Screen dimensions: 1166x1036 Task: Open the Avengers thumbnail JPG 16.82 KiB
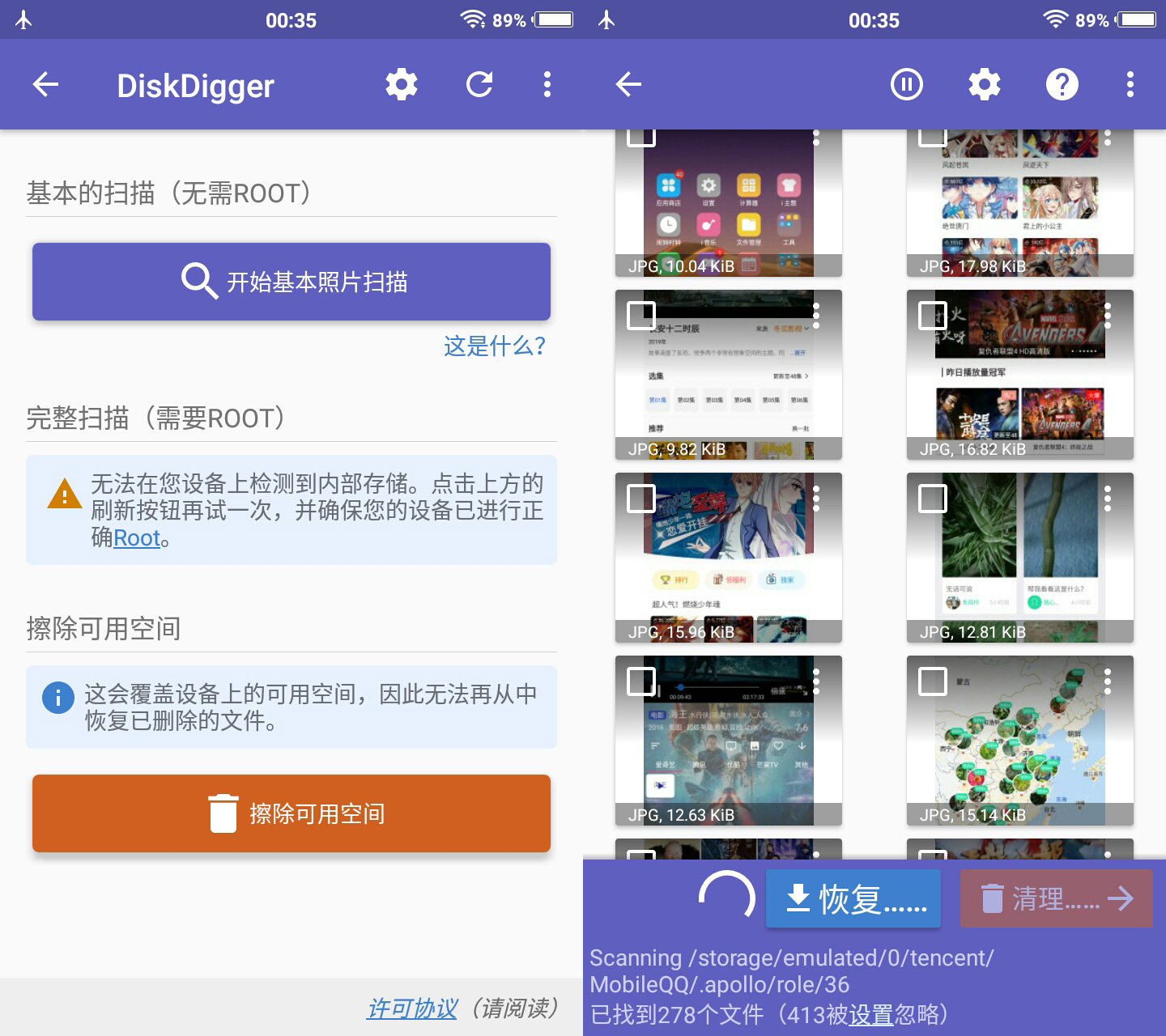coord(1020,375)
